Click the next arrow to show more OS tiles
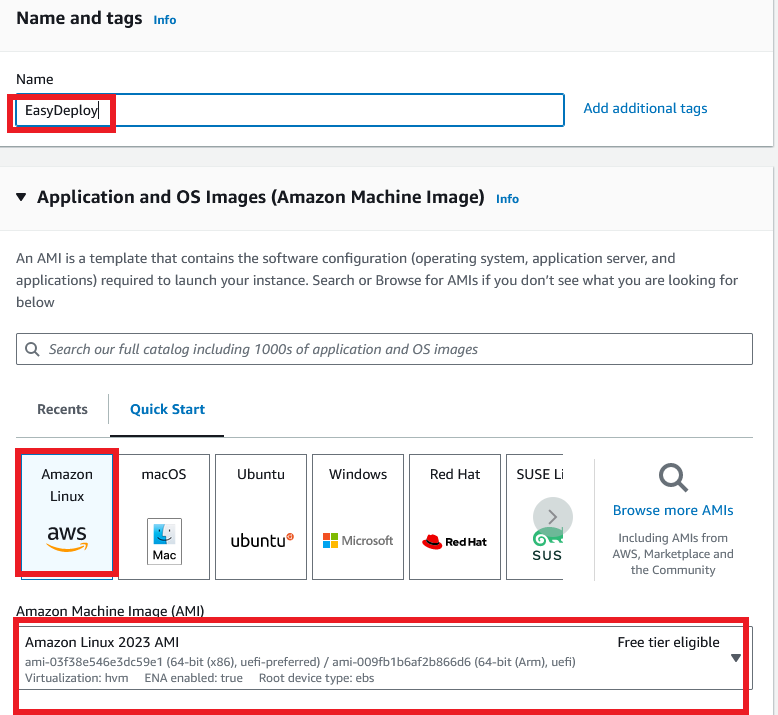Image resolution: width=778 pixels, height=715 pixels. 553,517
